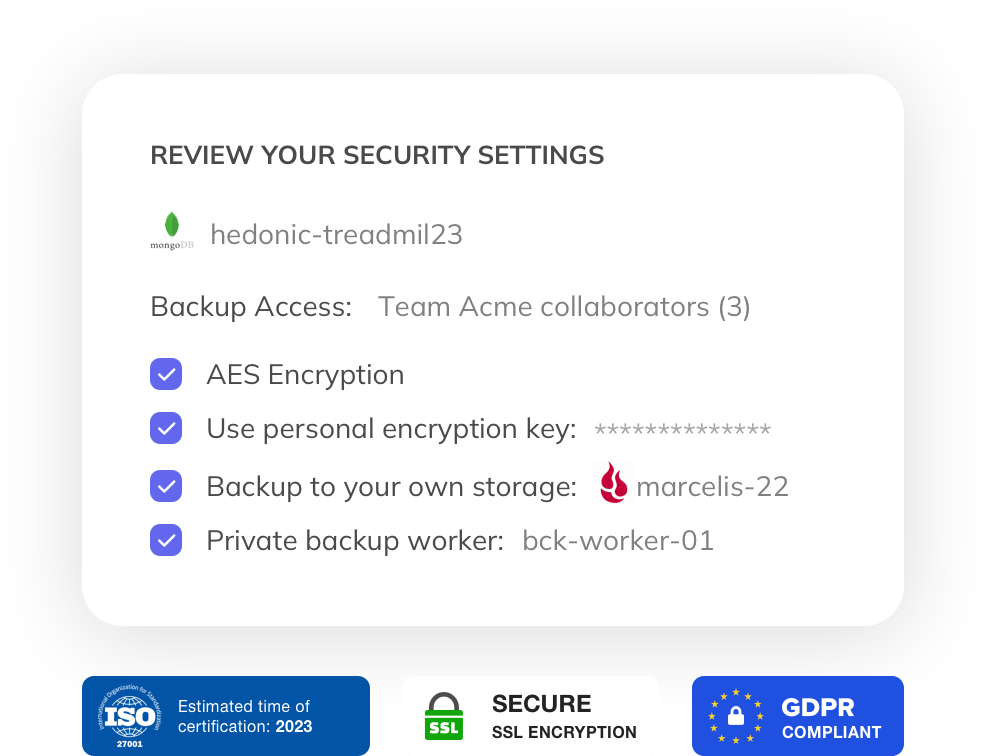Open Team Acme collaborators access selector
The height and width of the screenshot is (756, 986).
tap(564, 307)
